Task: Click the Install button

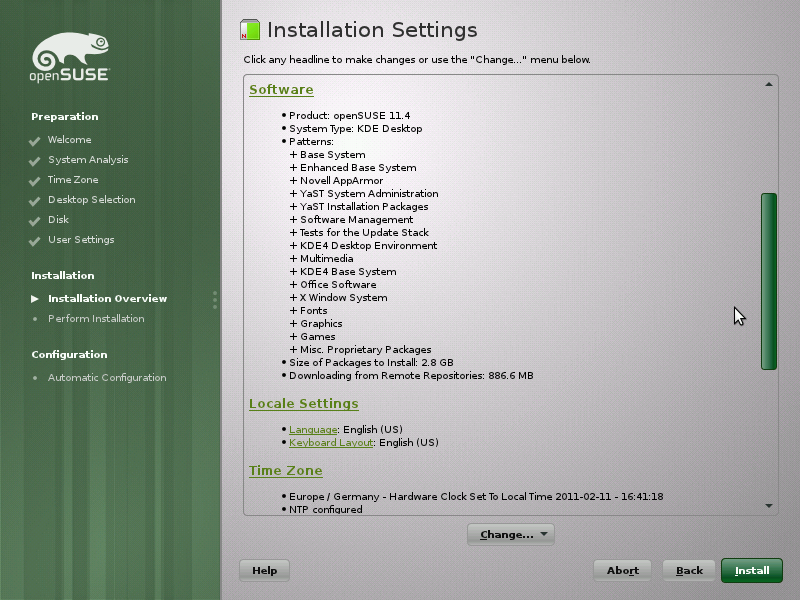Action: click(x=752, y=570)
